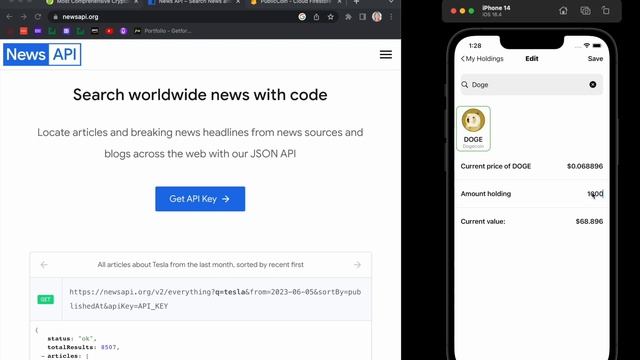Open a new browser tab
The image size is (640, 360).
356,2
